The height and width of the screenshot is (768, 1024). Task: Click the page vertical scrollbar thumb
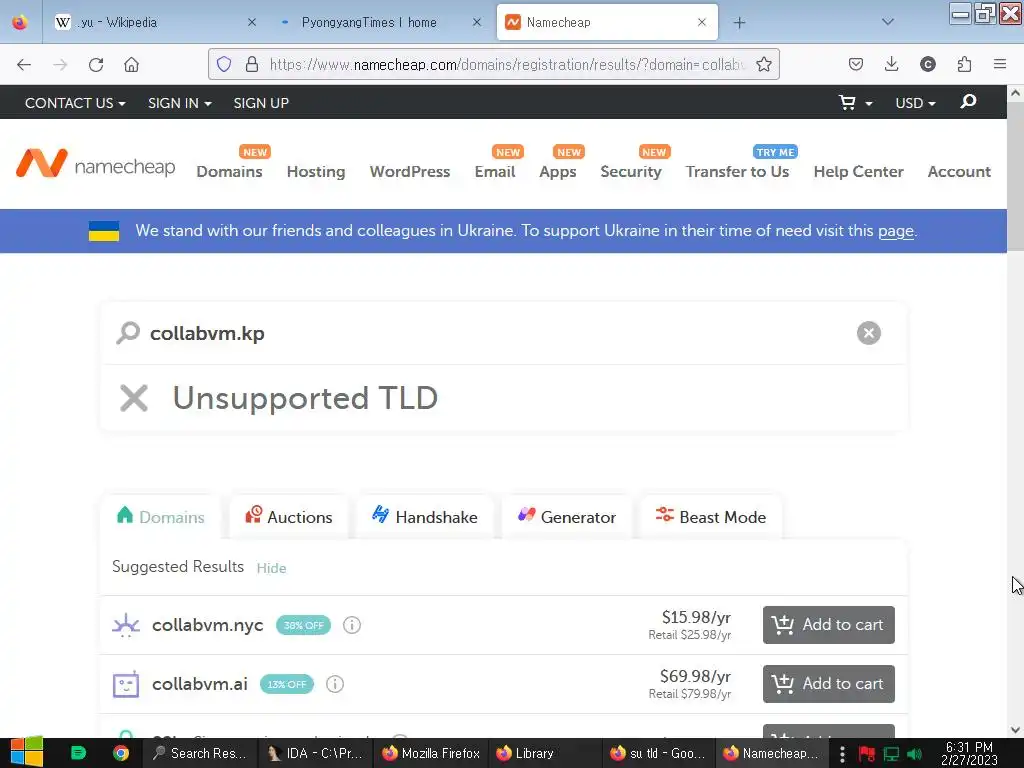1015,176
